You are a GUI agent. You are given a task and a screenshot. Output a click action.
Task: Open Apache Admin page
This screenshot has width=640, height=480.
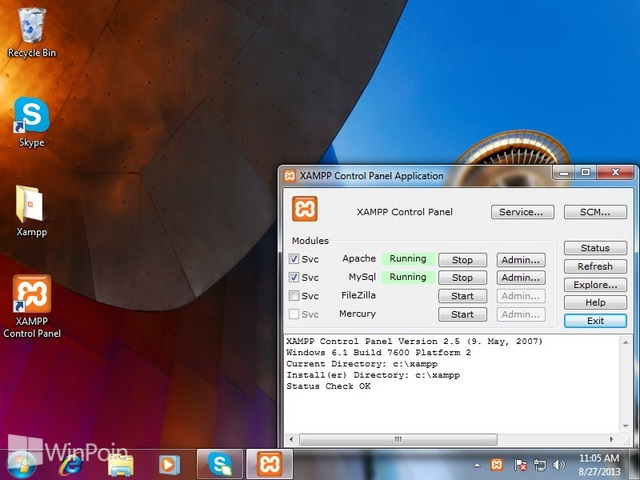[x=521, y=260]
